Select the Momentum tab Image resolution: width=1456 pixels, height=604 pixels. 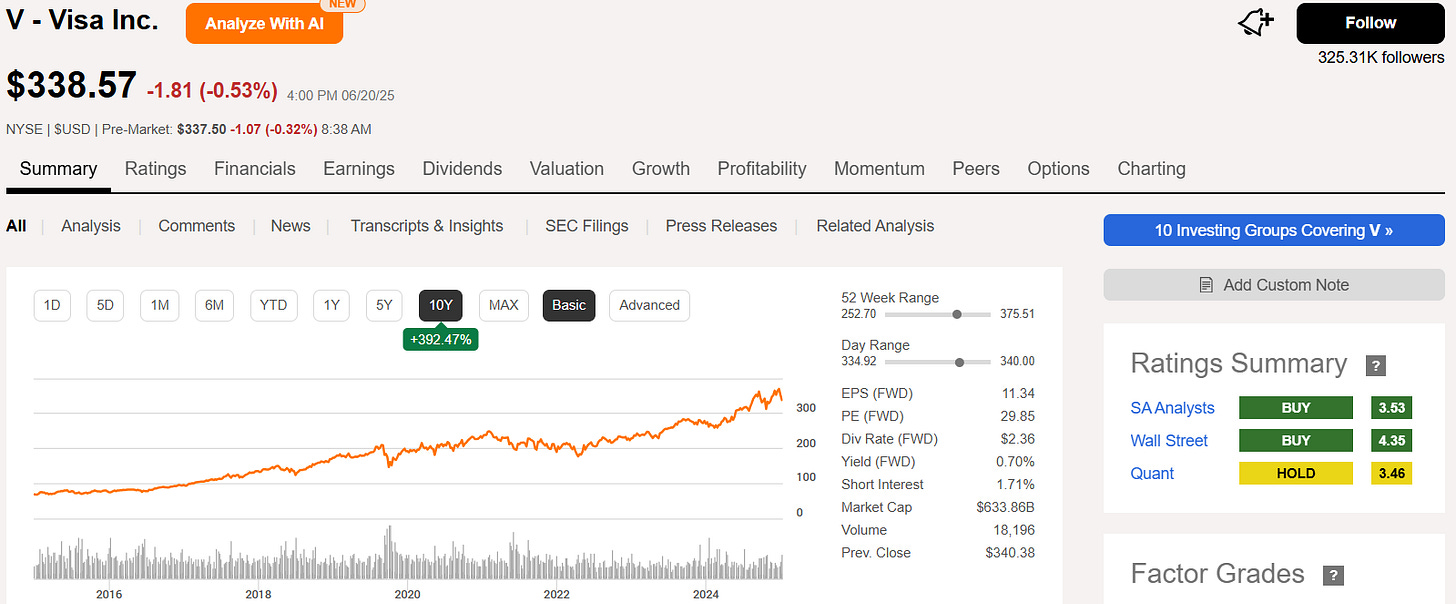(x=879, y=169)
